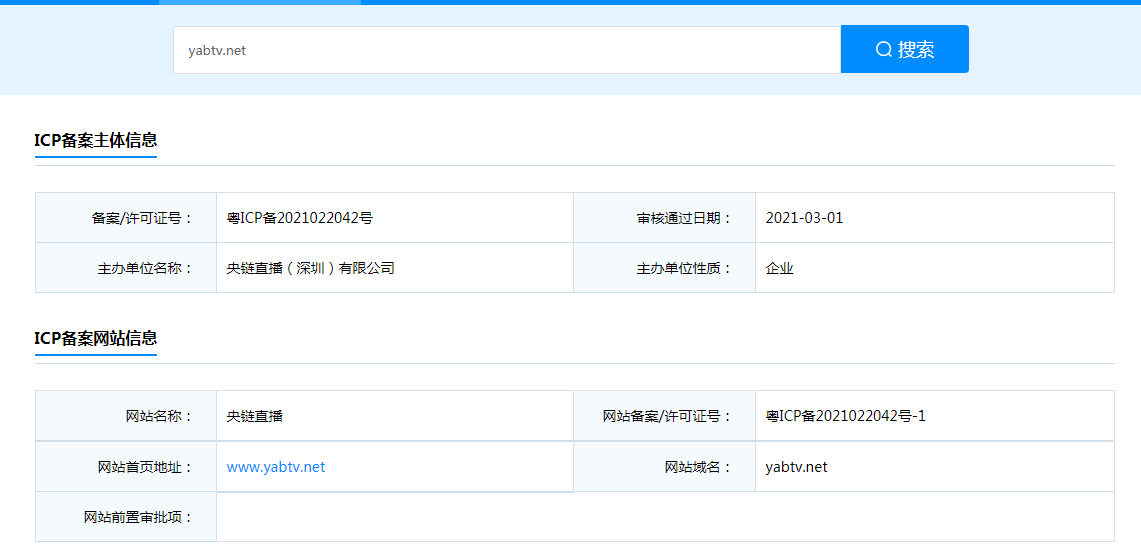
Task: Click the 备案/许可证号 label cell
Action: click(x=126, y=218)
